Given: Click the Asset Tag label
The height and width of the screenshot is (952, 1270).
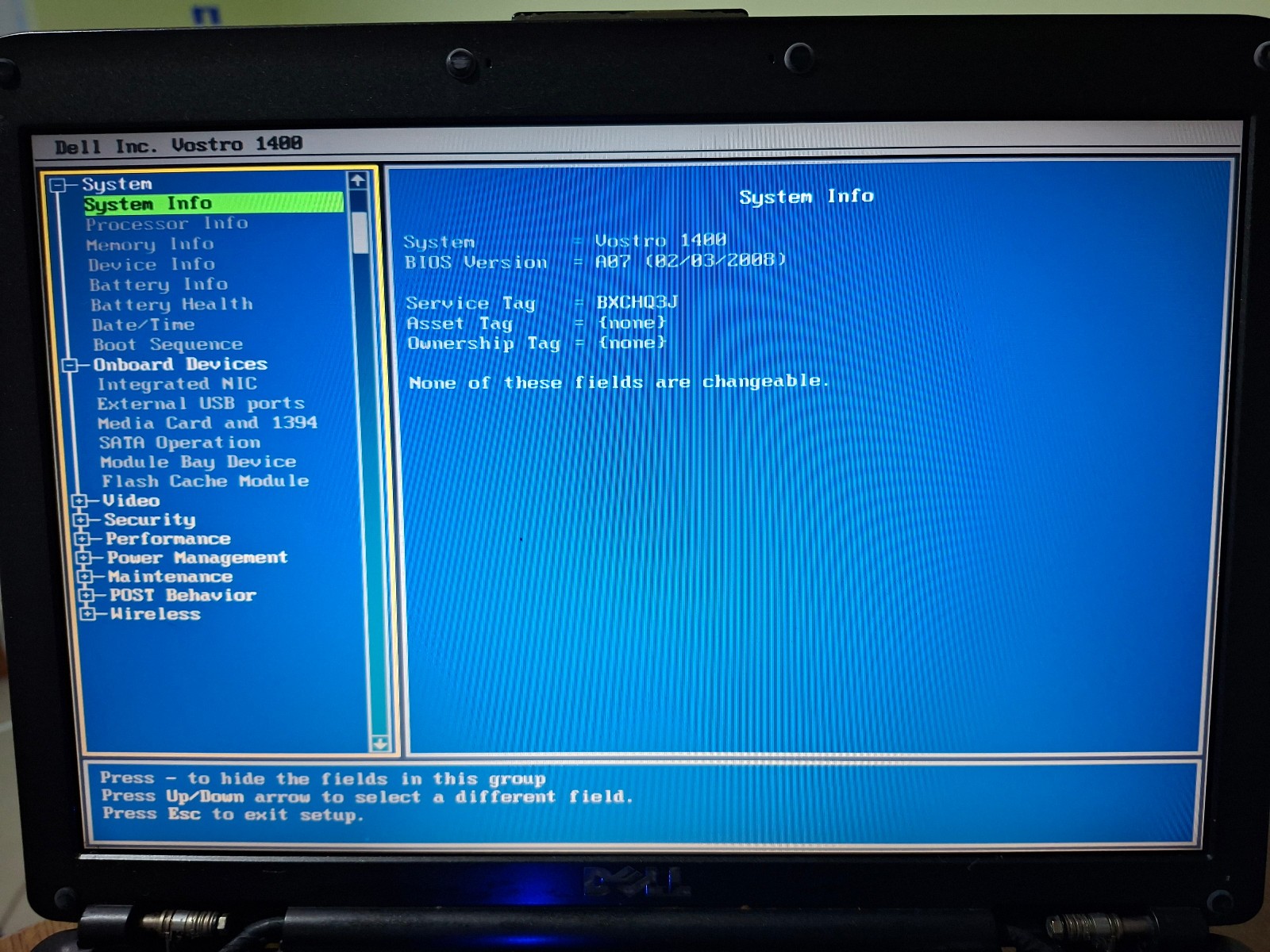Looking at the screenshot, I should [460, 324].
